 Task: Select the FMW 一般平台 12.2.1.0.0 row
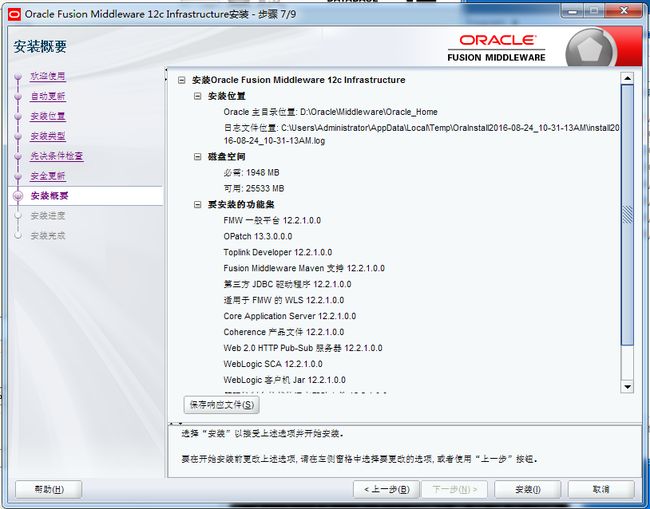(272, 221)
